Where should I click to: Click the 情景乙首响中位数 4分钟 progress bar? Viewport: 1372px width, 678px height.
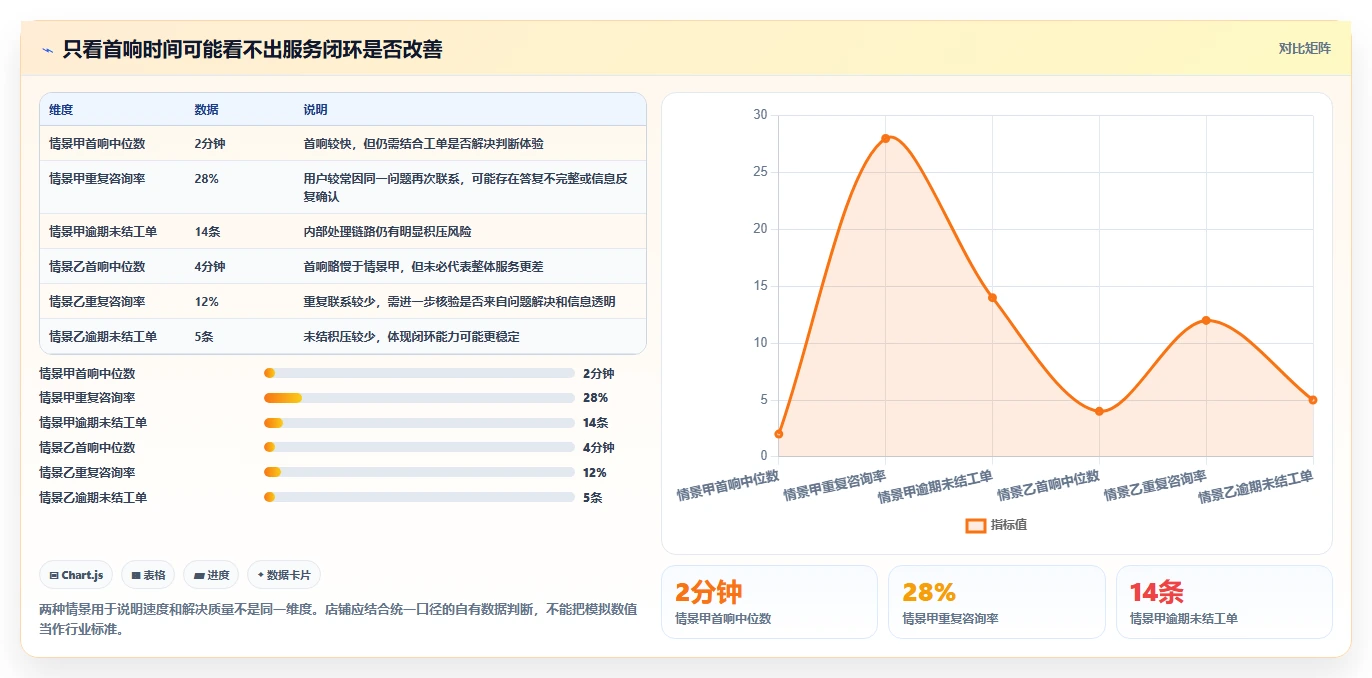(419, 447)
